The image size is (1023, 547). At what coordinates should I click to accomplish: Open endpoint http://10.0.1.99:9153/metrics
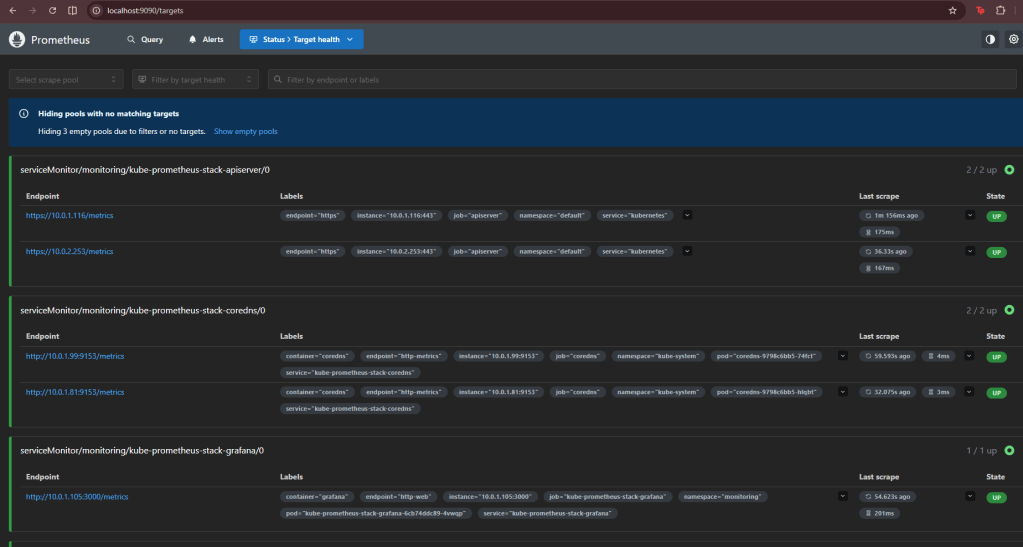click(75, 356)
